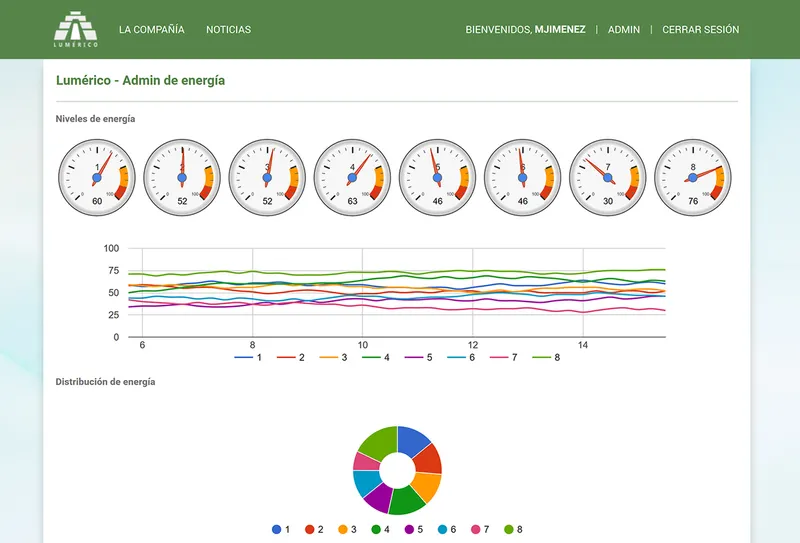Select legend dot 4 under donut chart
The image size is (800, 543).
click(x=381, y=529)
